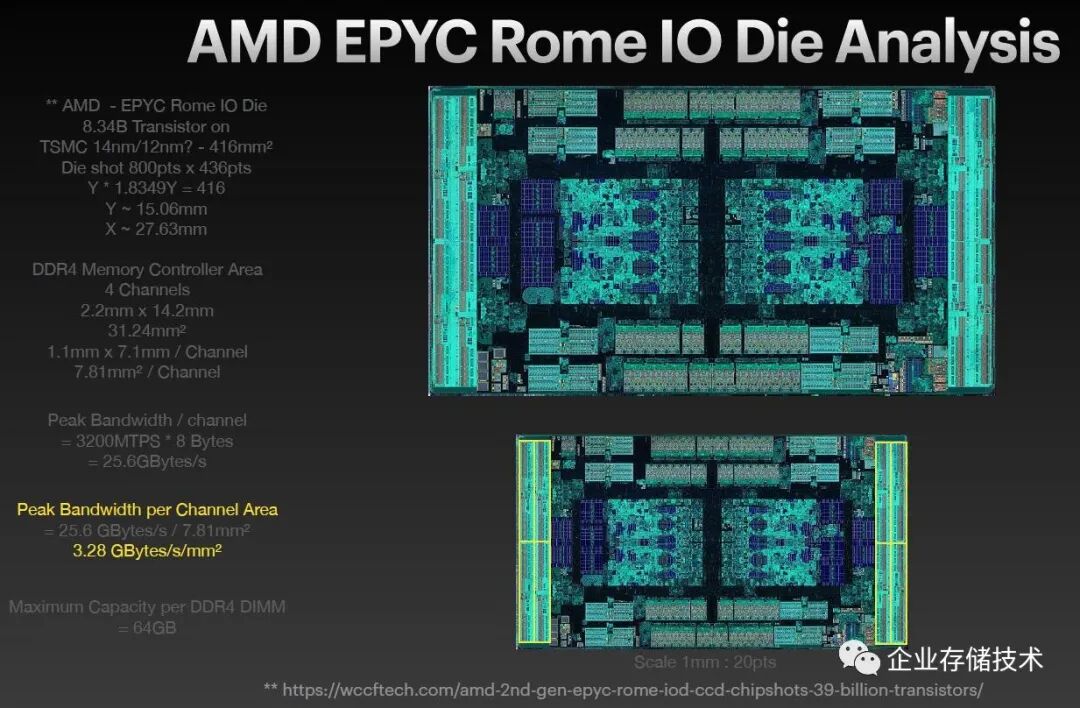Image resolution: width=1080 pixels, height=708 pixels.
Task: Select '= 3200MTPS * 8 Bytes' line
Action: point(147,441)
